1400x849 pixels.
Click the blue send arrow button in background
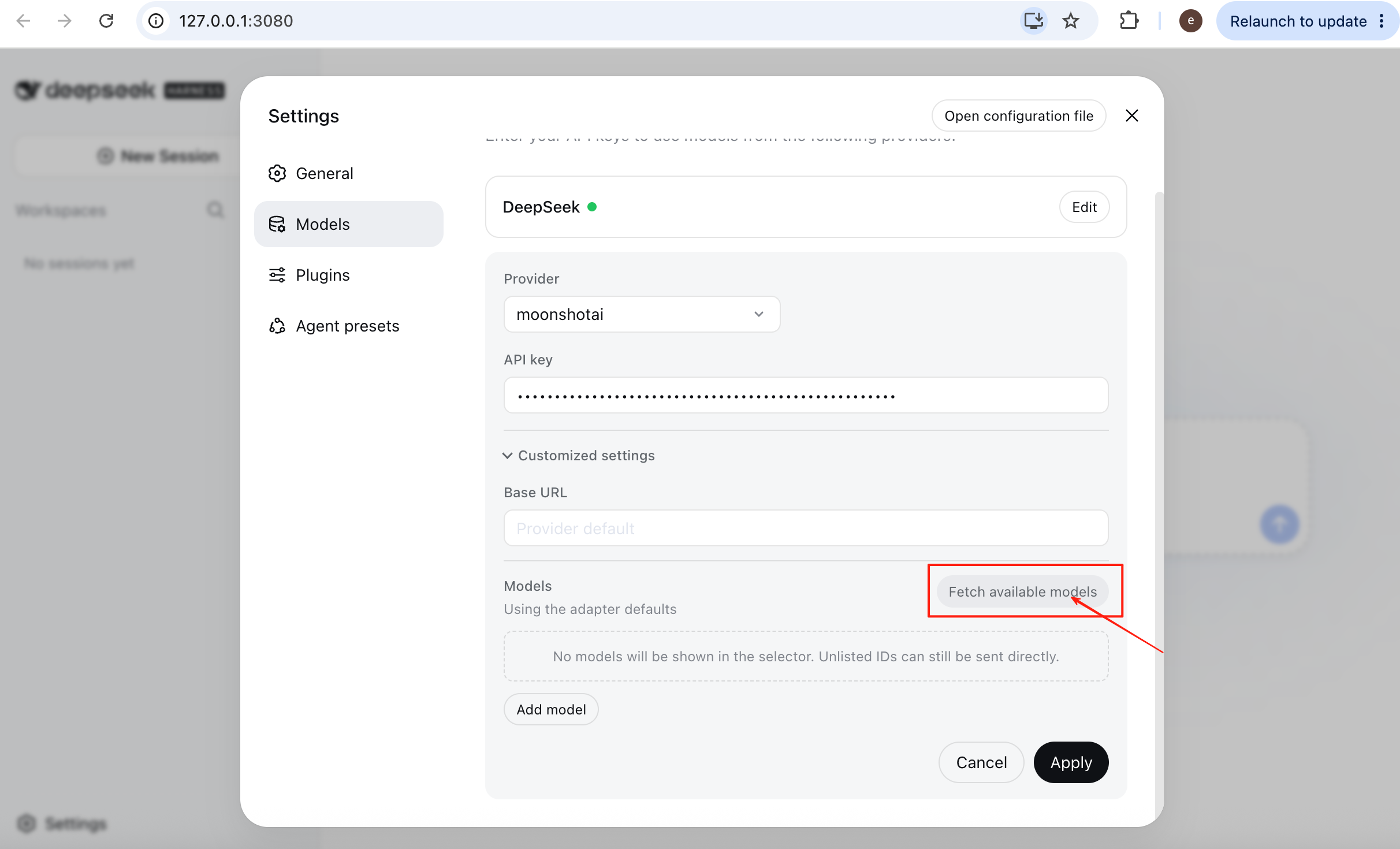point(1279,524)
